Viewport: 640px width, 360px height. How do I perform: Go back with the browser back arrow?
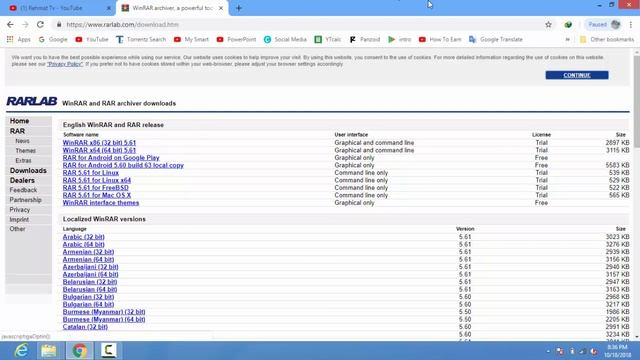(x=10, y=24)
